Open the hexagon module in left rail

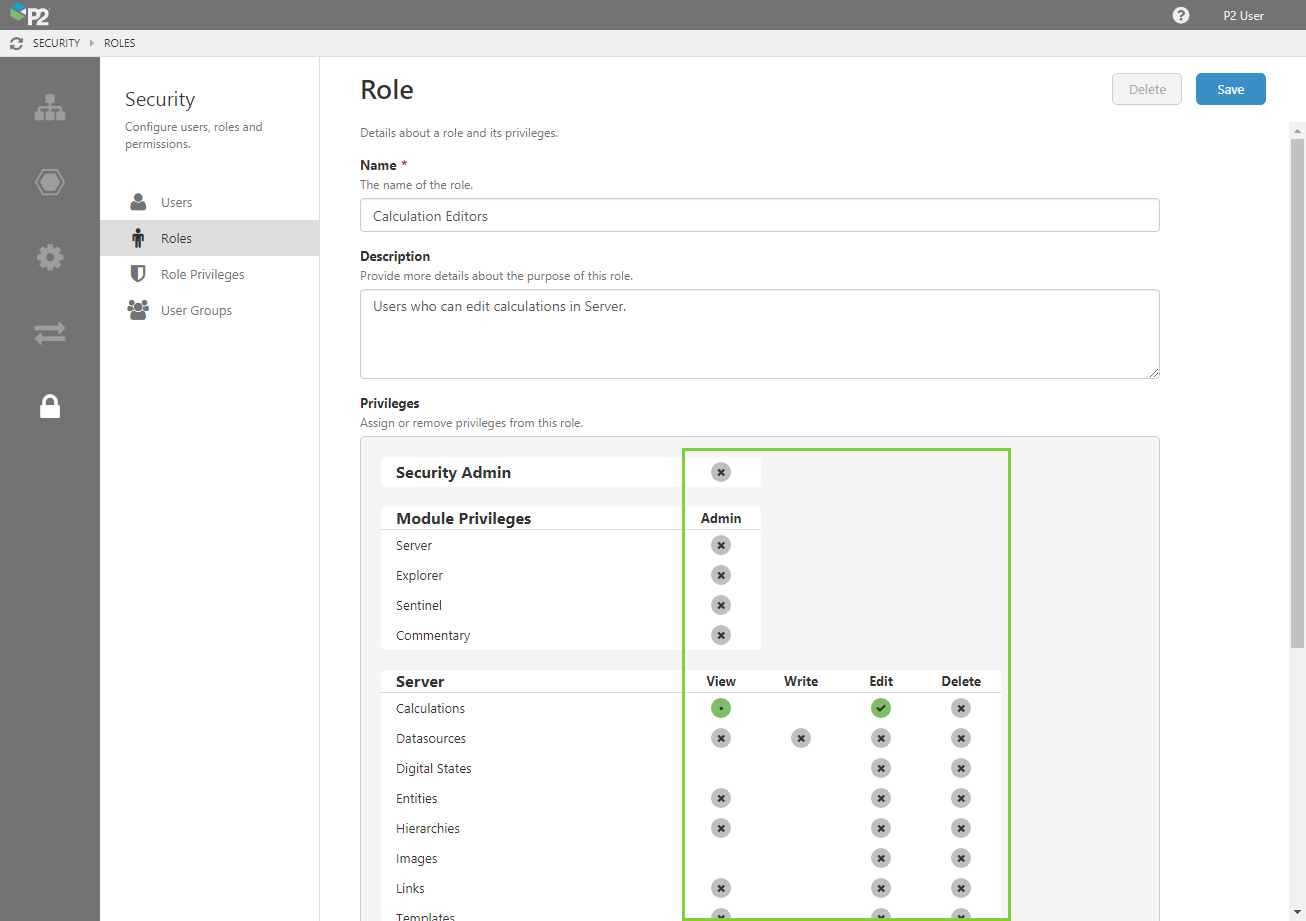coord(50,182)
